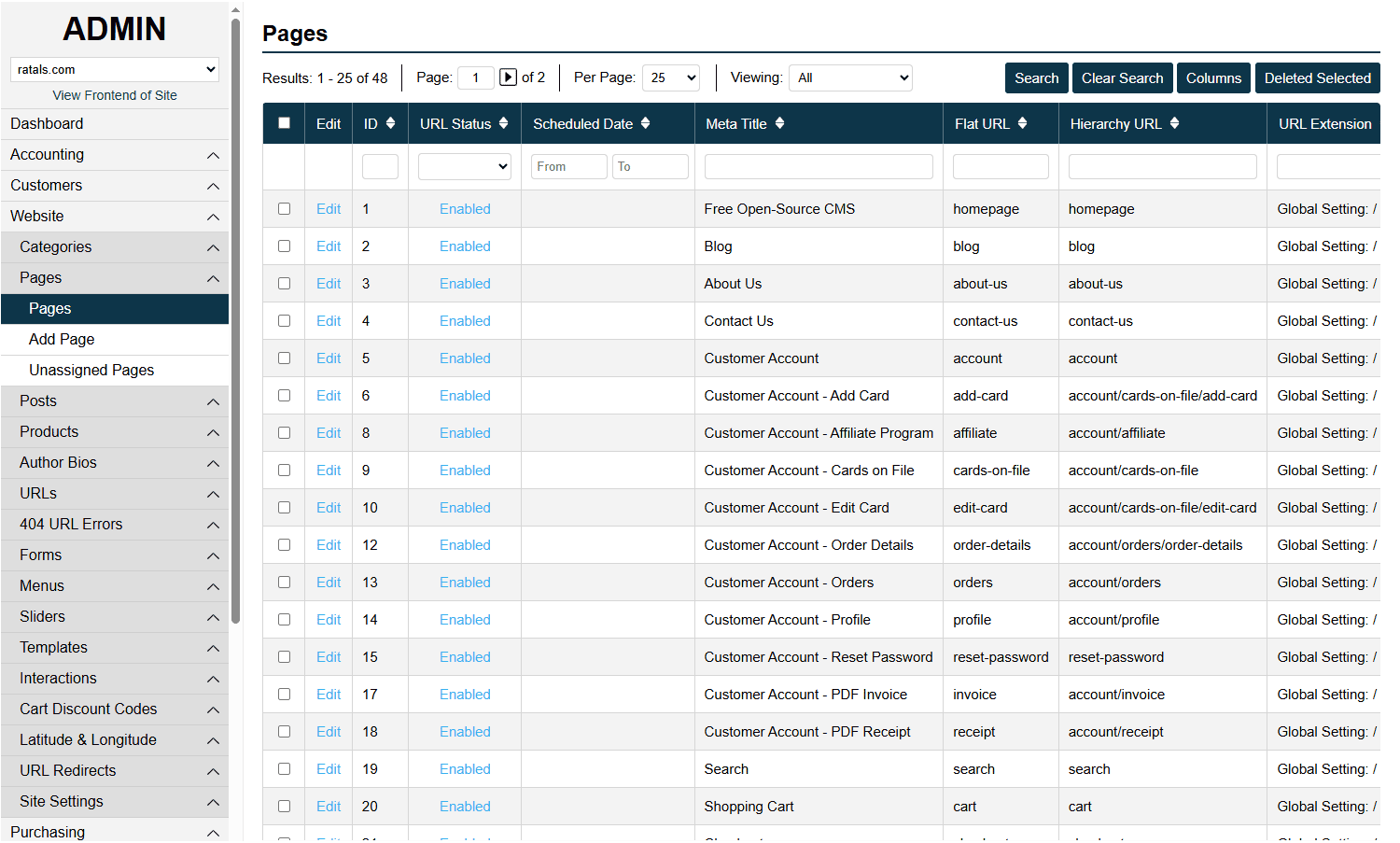The width and height of the screenshot is (1400, 843).
Task: Open Add Page in sidebar
Action: (x=115, y=339)
